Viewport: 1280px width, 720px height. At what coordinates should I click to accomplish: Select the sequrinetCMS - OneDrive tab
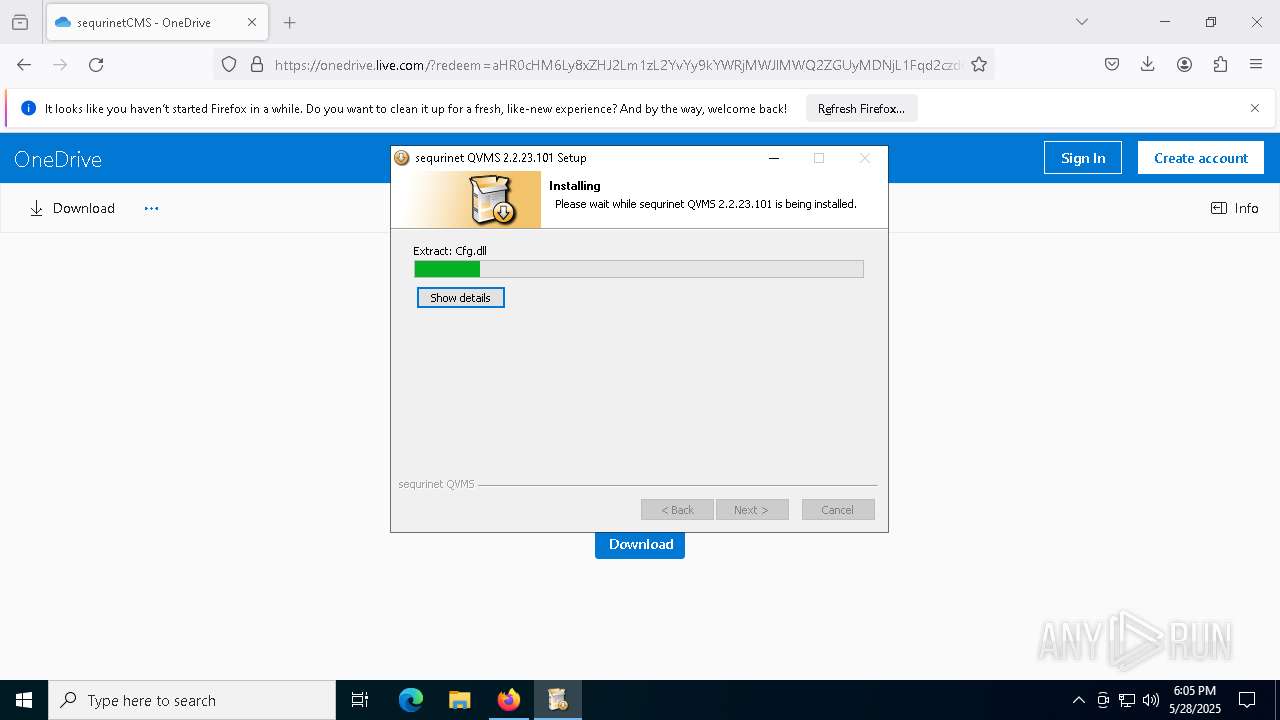[156, 22]
